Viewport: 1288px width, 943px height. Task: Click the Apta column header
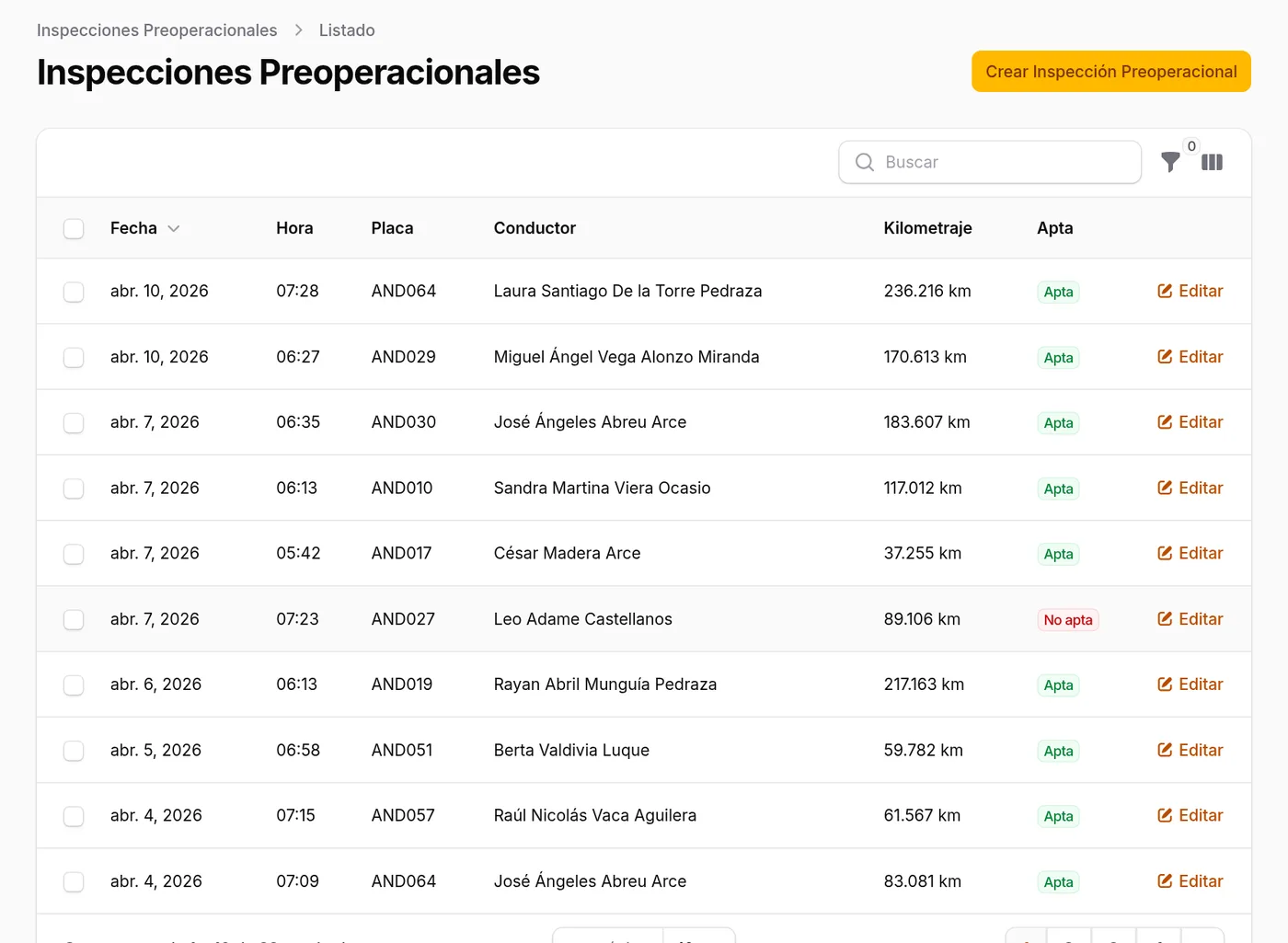[x=1054, y=228]
